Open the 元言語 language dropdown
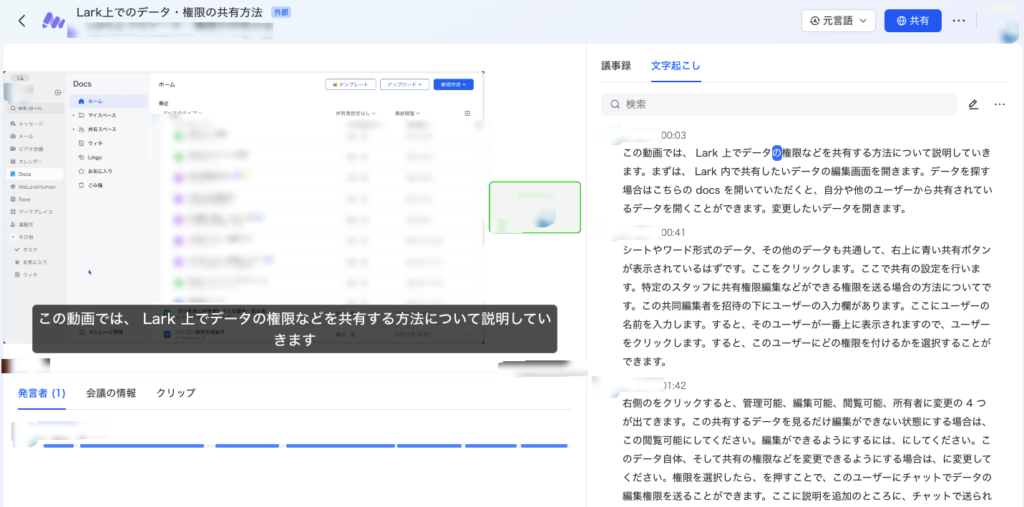The image size is (1024, 507). 838,21
